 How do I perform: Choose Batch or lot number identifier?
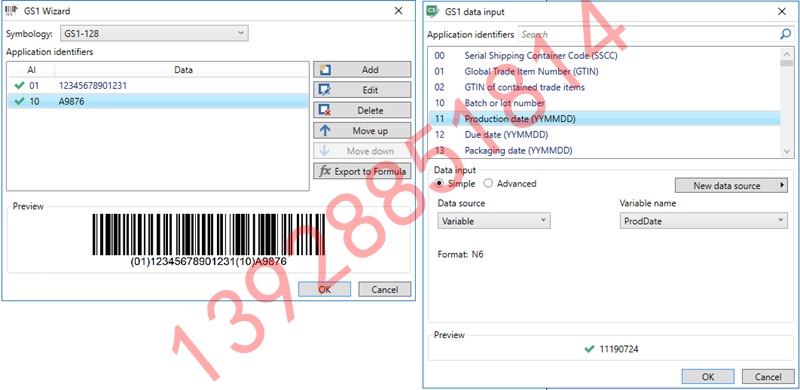coord(605,103)
